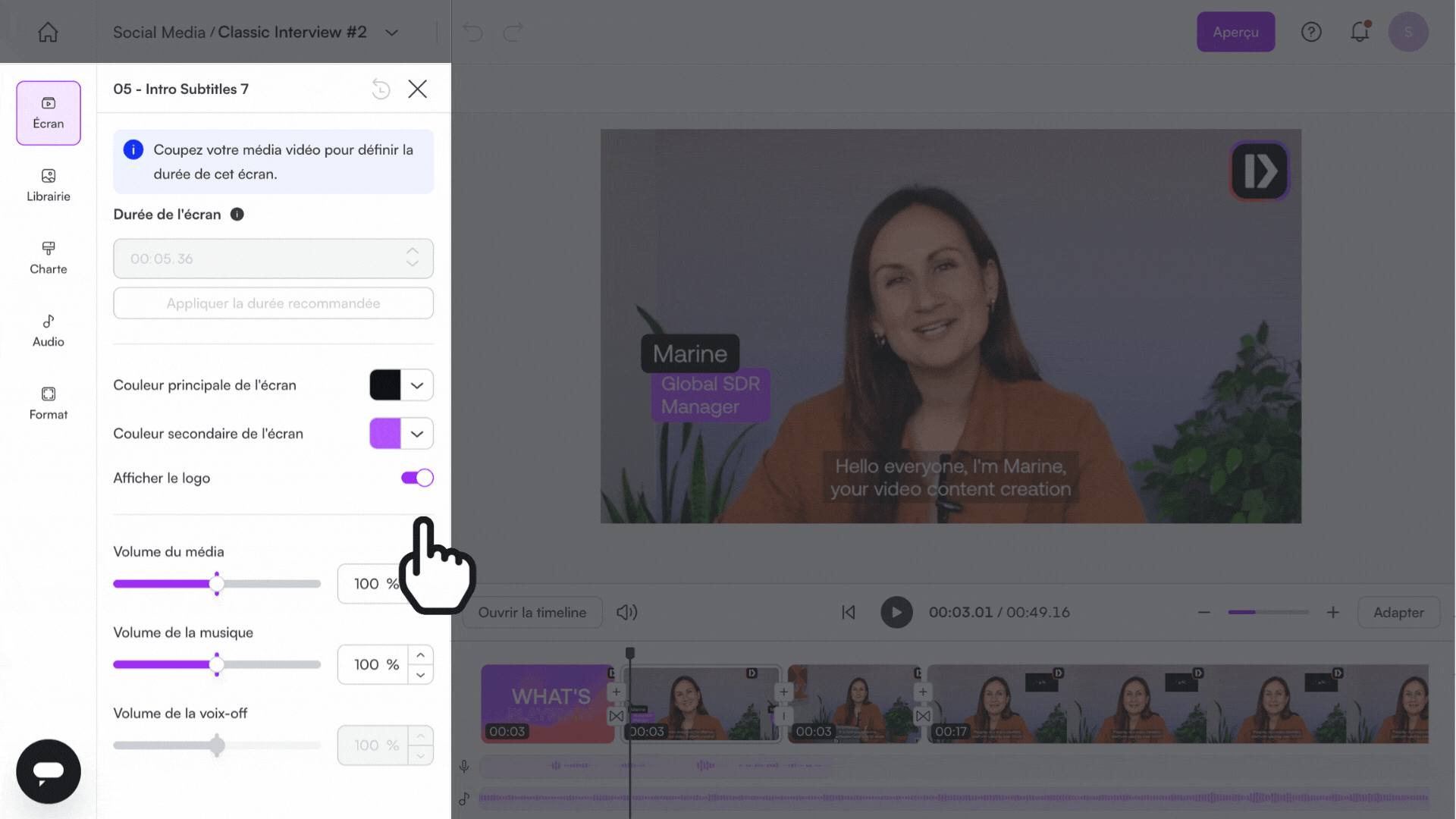Image resolution: width=1456 pixels, height=819 pixels.
Task: Click the purple secondary color swatch
Action: [x=385, y=434]
